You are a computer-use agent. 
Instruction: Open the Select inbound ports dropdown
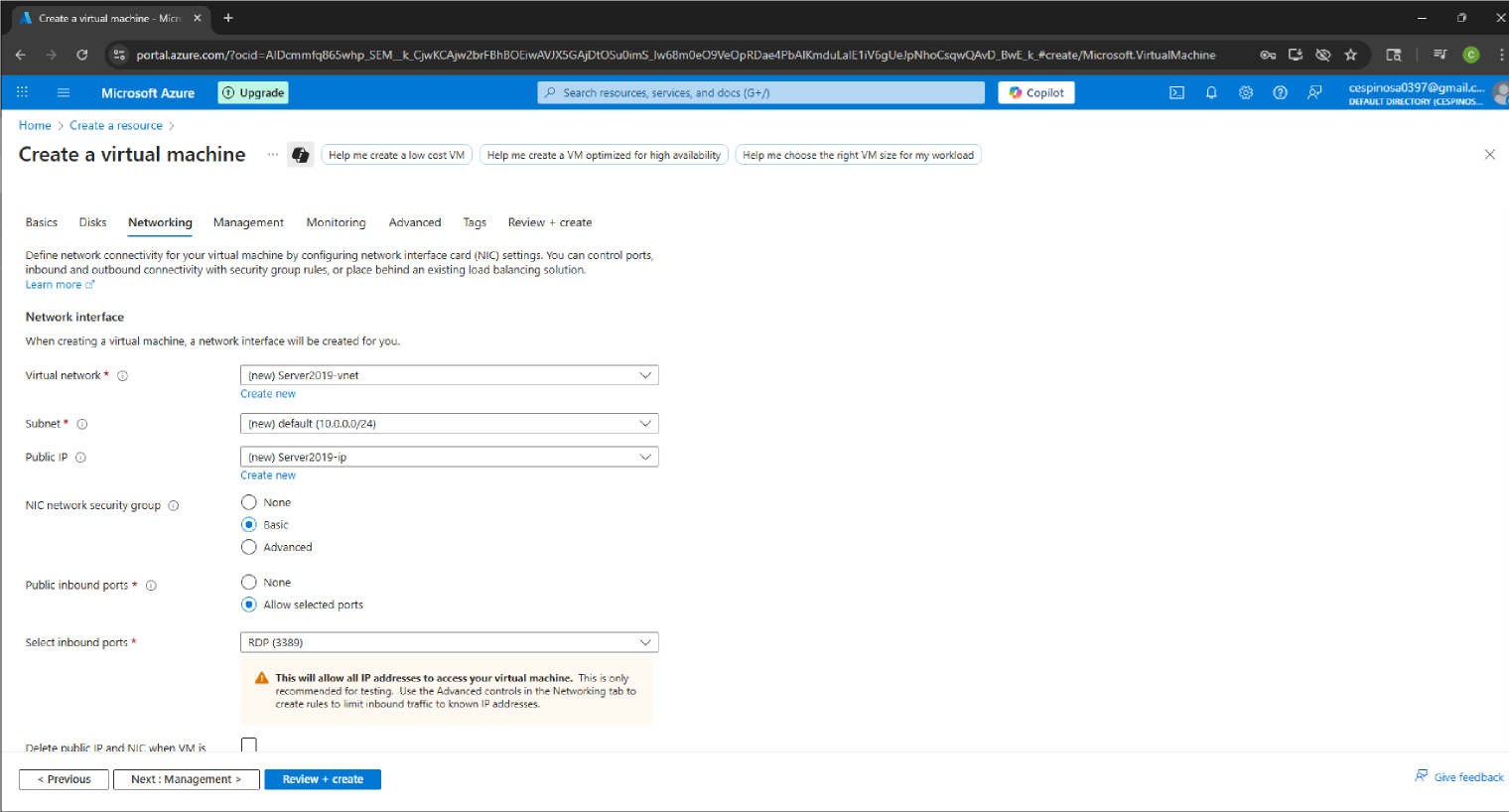(449, 642)
